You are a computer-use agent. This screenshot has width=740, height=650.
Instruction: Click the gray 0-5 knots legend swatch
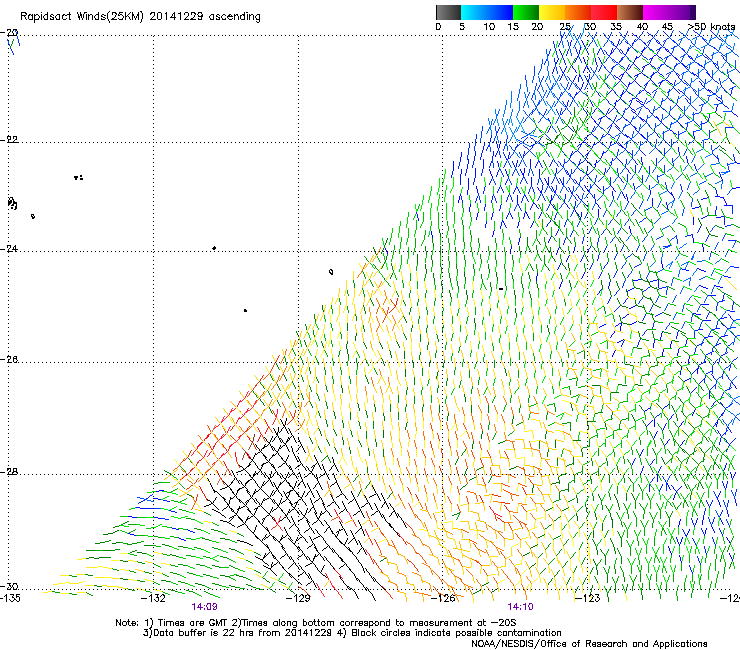[x=448, y=12]
